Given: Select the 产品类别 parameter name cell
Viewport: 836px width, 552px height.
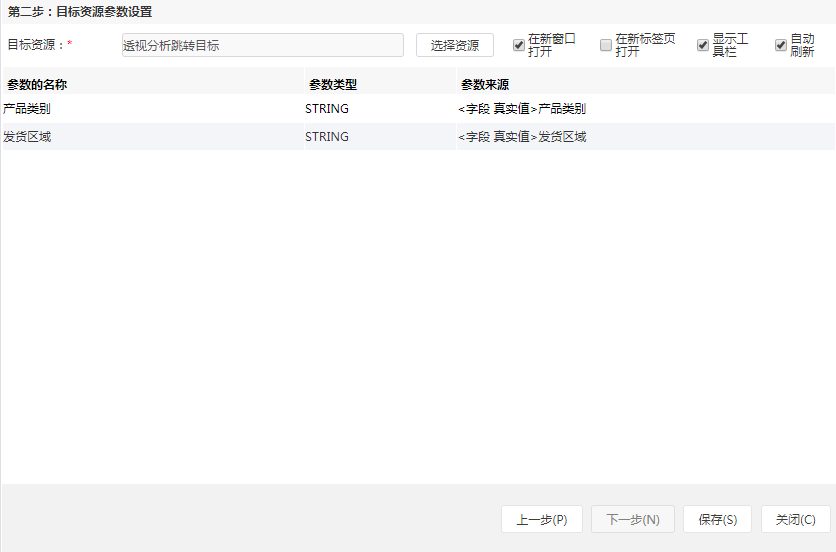Looking at the screenshot, I should [152, 109].
